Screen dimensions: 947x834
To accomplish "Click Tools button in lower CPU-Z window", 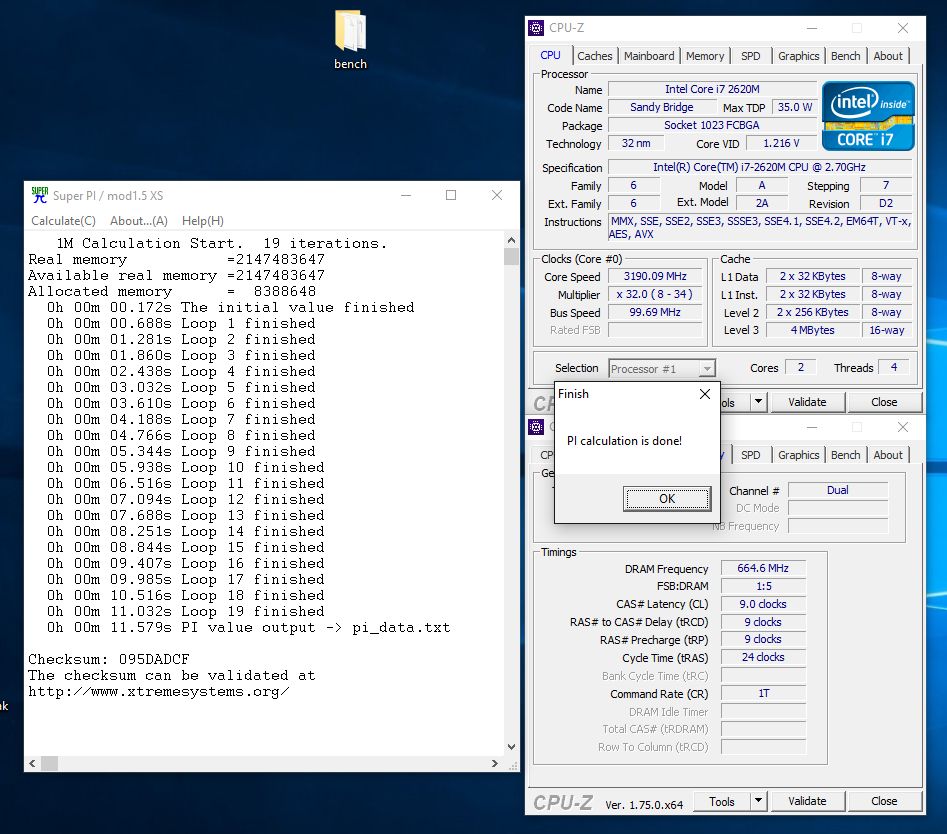I will (722, 801).
